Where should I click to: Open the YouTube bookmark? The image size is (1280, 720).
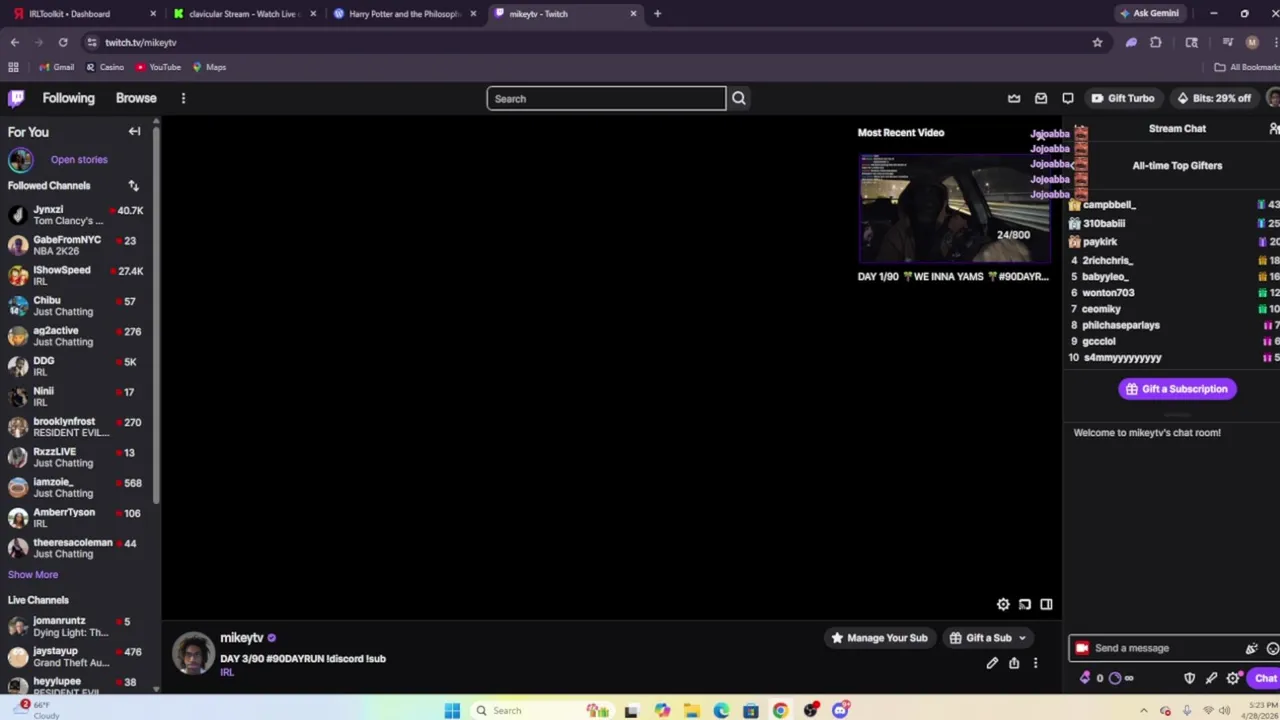(x=158, y=67)
